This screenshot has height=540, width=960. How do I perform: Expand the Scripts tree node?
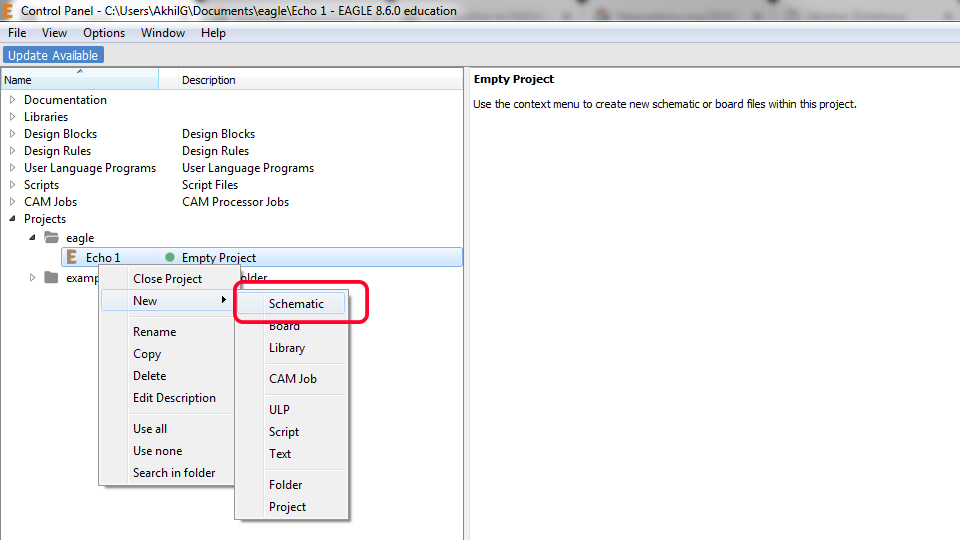12,184
